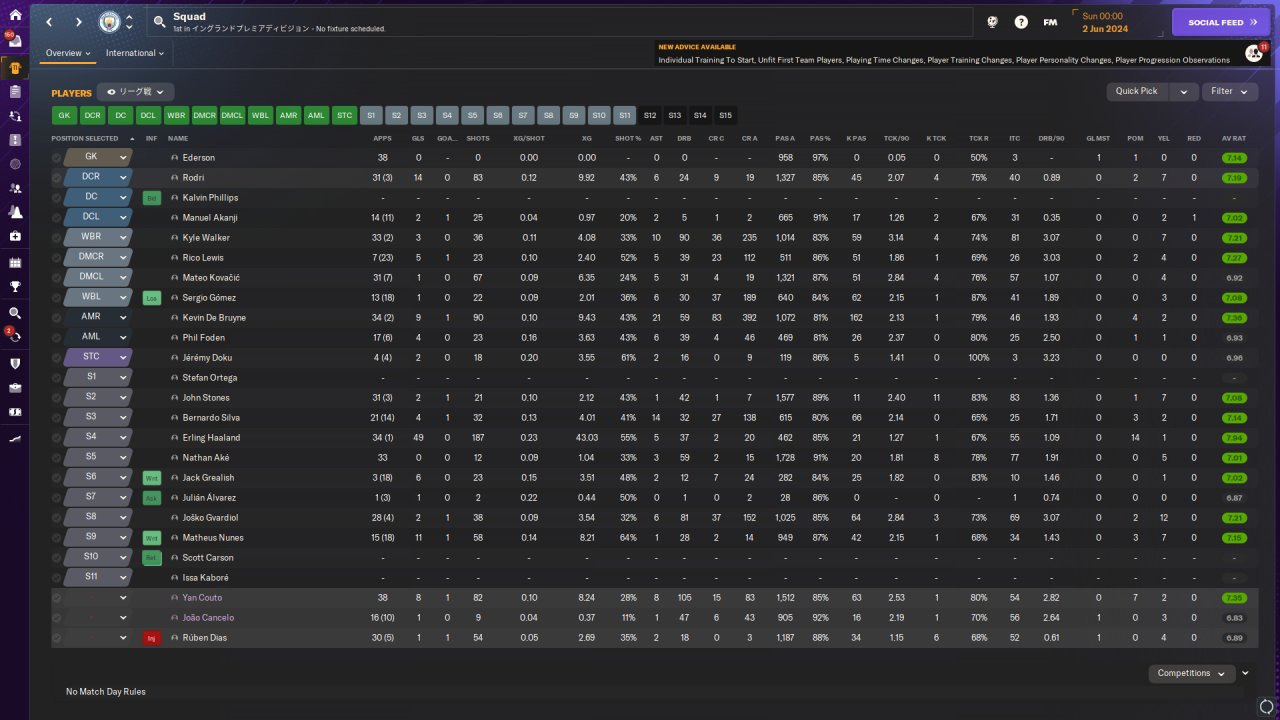
Task: Open the リーグ戦 view dropdown
Action: [135, 92]
